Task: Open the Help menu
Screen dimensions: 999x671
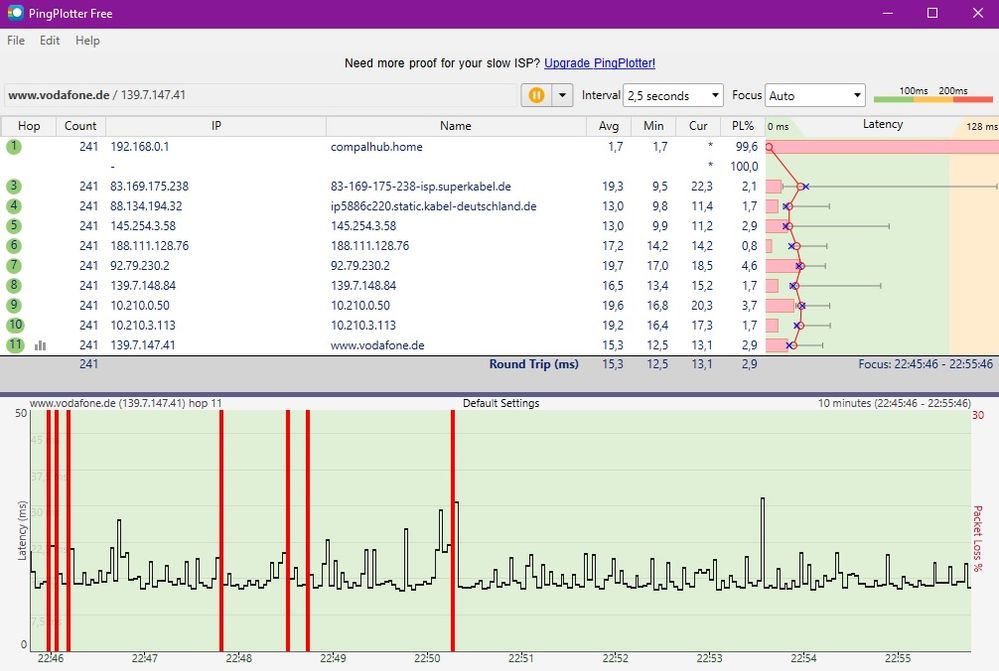Action: tap(88, 41)
